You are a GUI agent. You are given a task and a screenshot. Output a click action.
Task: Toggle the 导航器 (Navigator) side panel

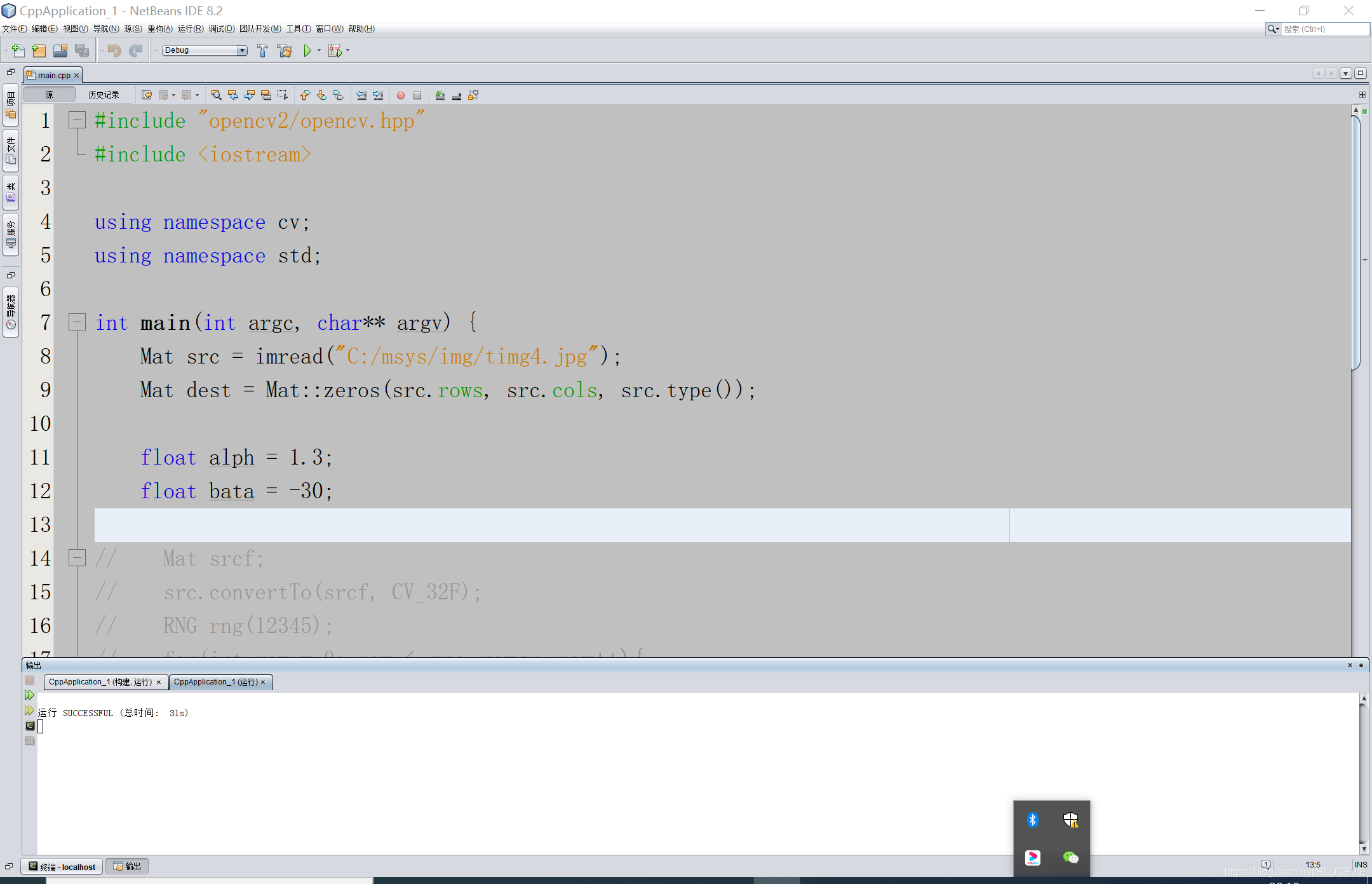[x=11, y=311]
